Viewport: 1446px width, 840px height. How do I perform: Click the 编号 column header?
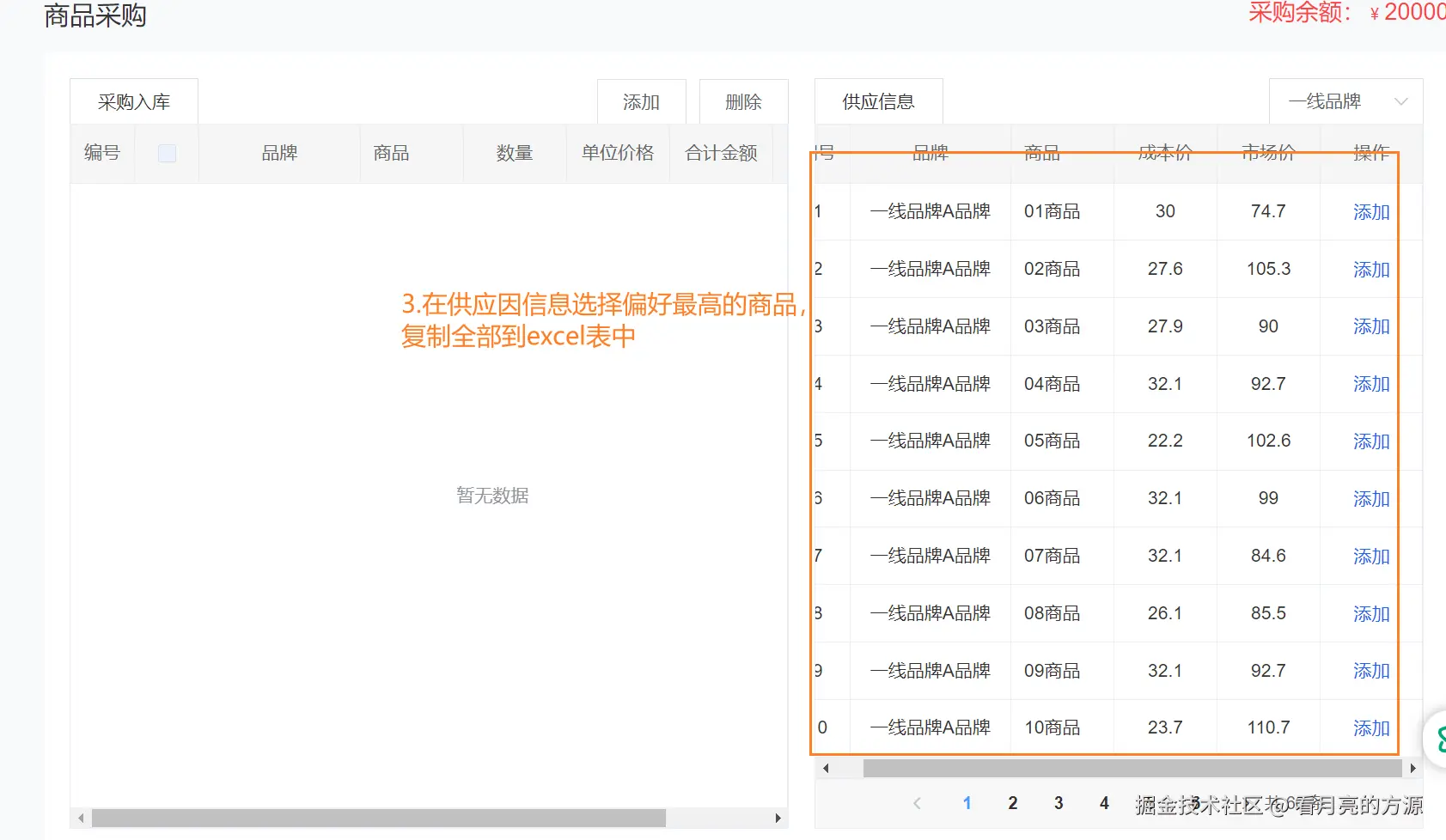coord(102,153)
